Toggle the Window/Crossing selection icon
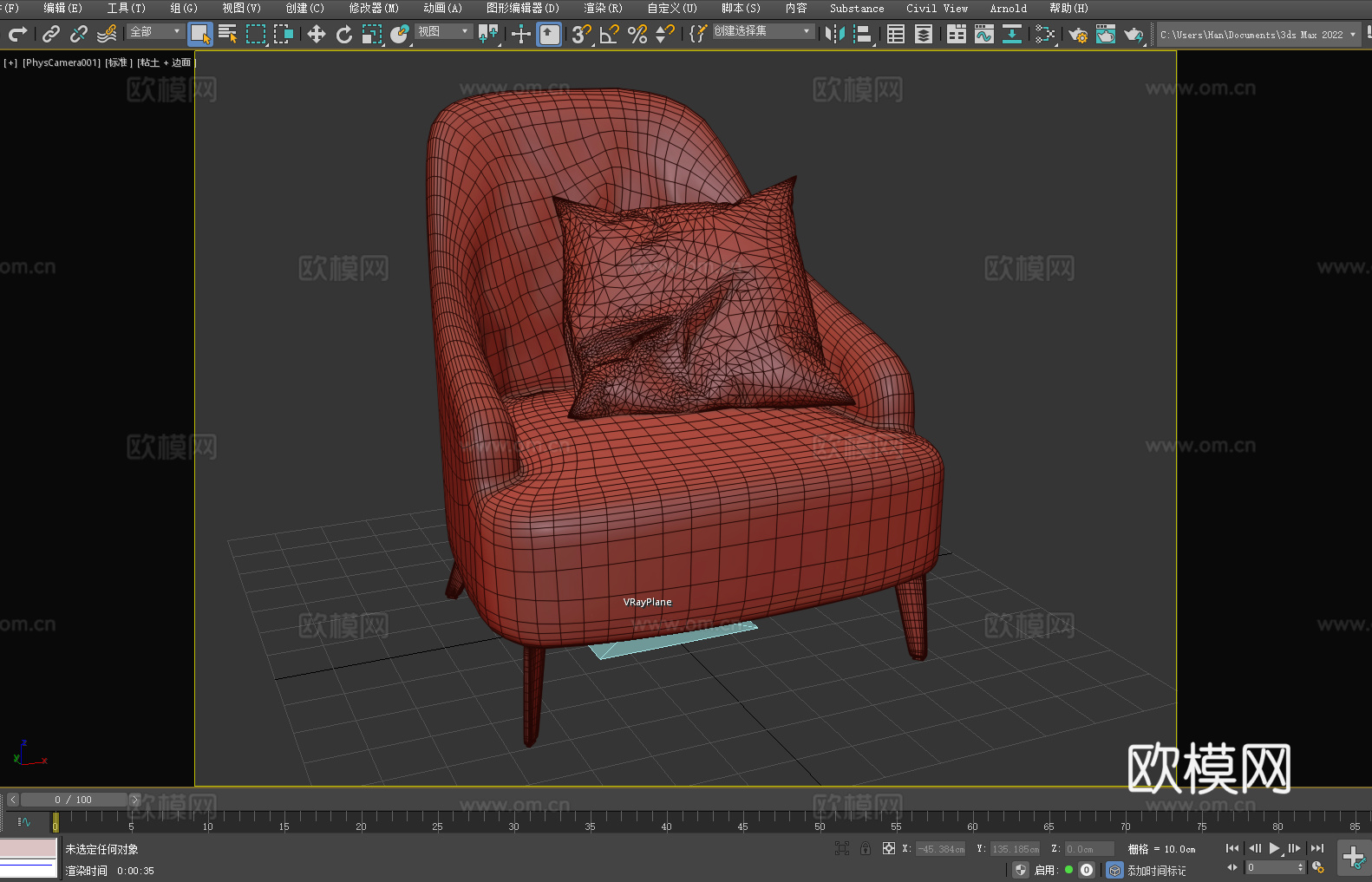This screenshot has height=882, width=1372. [284, 34]
